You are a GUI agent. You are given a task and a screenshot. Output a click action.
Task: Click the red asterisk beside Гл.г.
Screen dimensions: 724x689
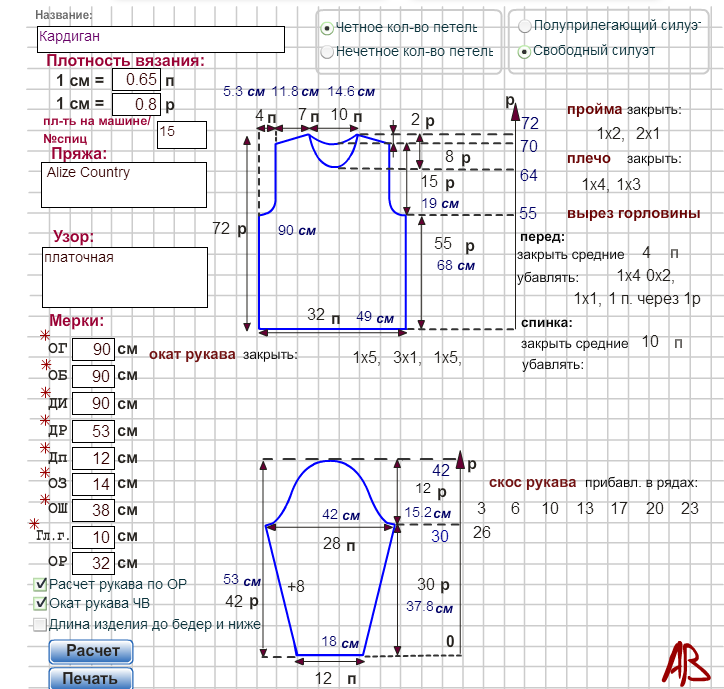coord(34,524)
